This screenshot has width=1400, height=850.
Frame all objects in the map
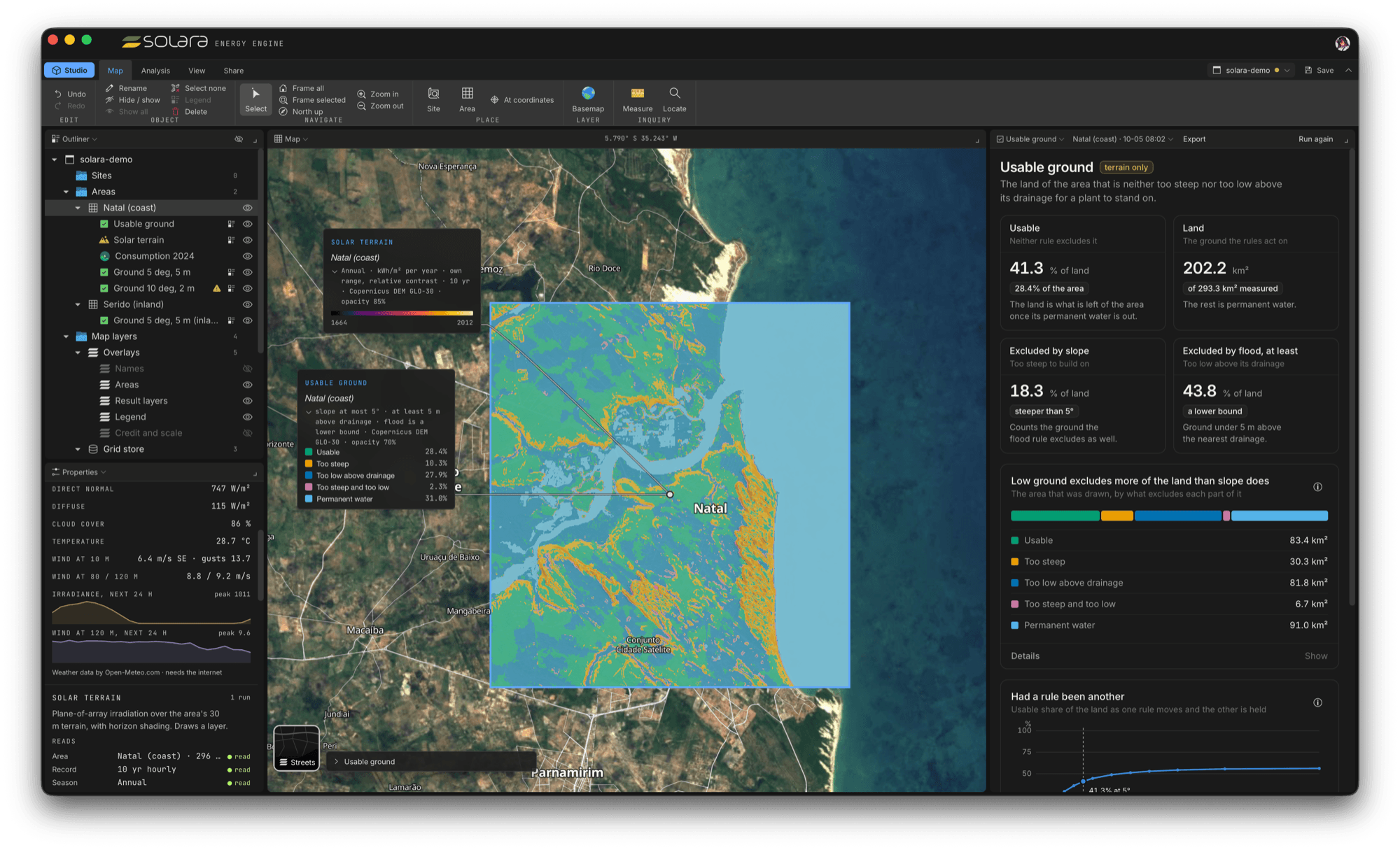[302, 88]
